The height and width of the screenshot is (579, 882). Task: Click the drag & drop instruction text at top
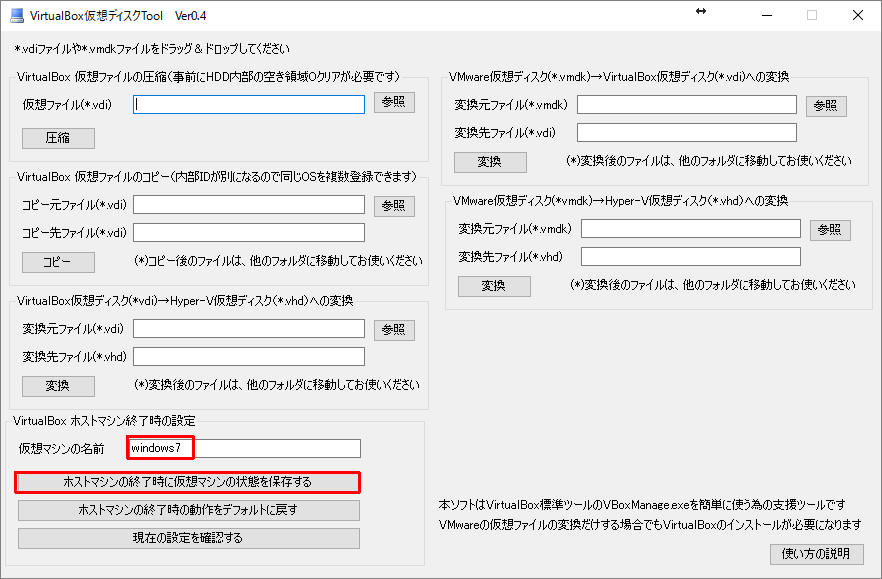(152, 49)
